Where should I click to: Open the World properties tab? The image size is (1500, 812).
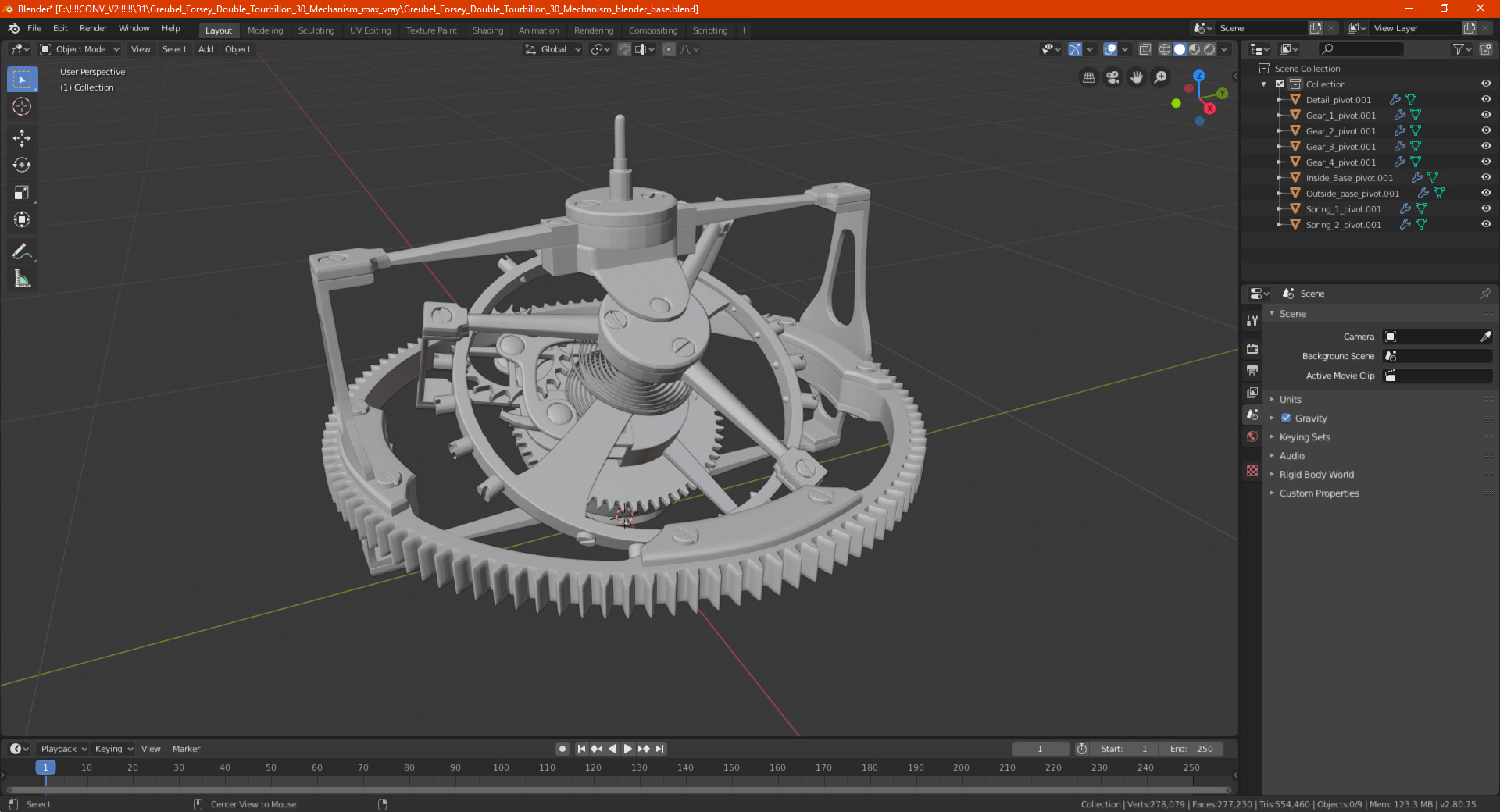coord(1252,436)
